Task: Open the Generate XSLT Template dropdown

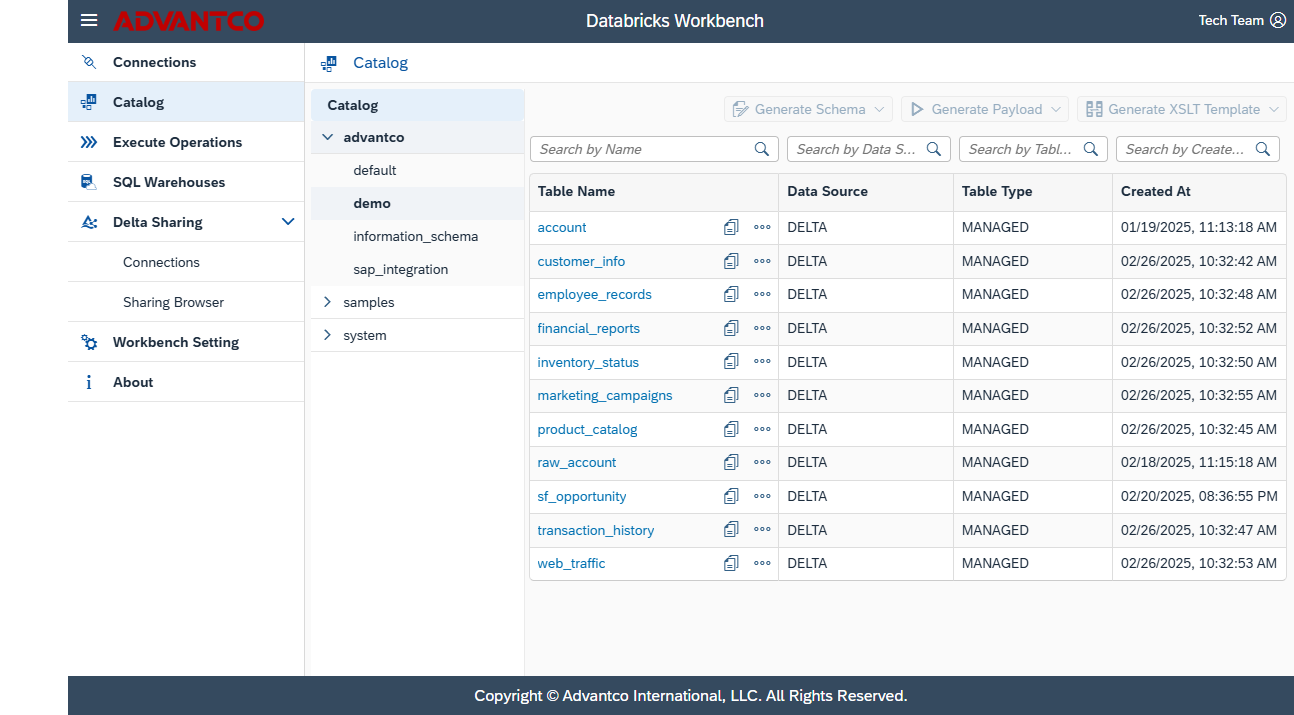Action: [1182, 109]
